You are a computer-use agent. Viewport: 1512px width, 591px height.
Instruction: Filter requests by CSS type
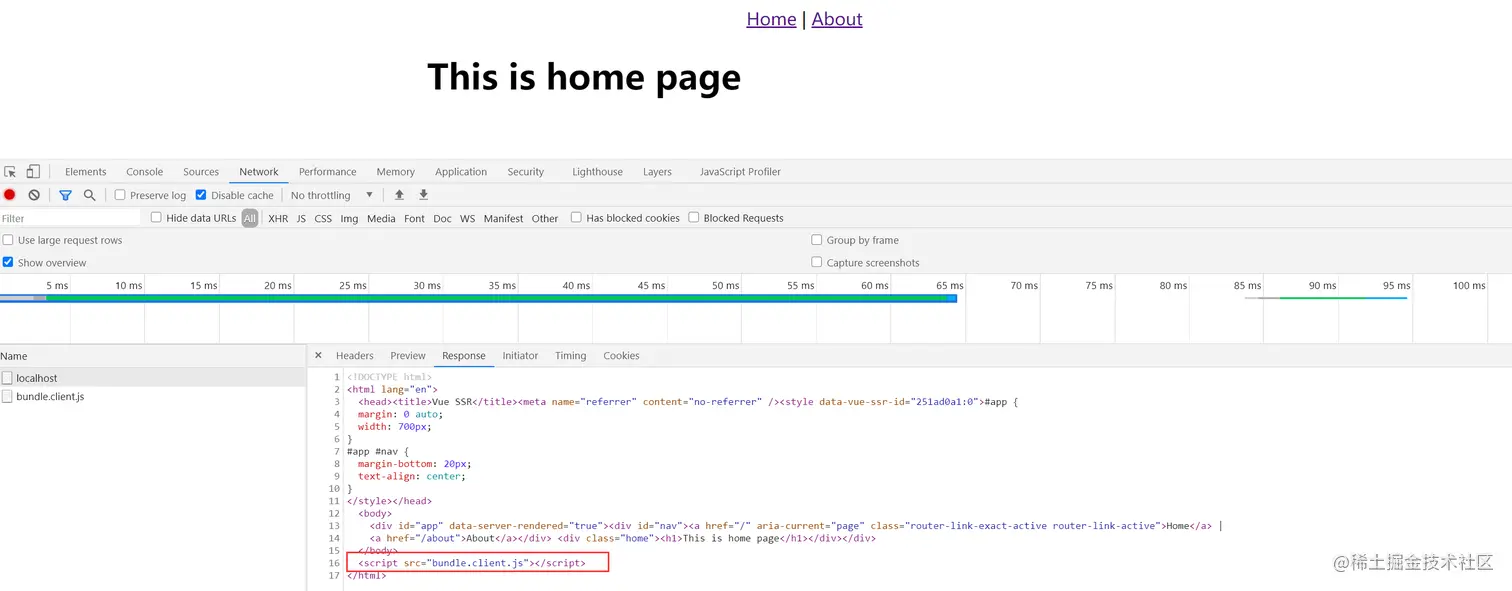[x=323, y=218]
